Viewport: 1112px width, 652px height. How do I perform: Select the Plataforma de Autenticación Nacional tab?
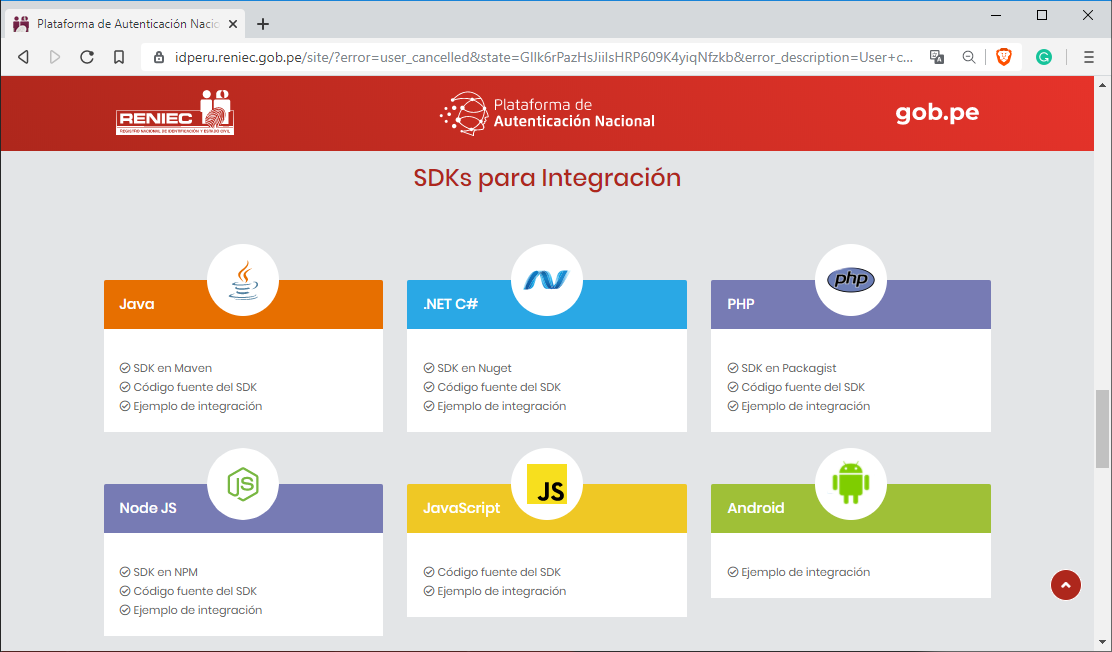coord(126,24)
